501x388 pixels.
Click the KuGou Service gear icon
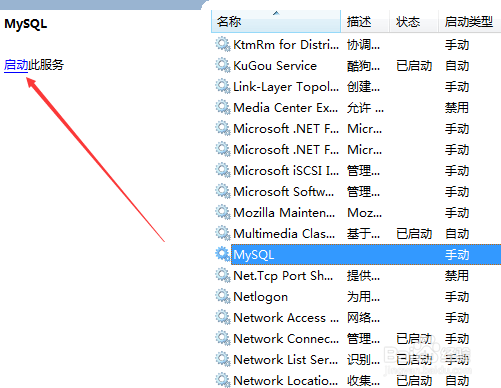click(223, 65)
